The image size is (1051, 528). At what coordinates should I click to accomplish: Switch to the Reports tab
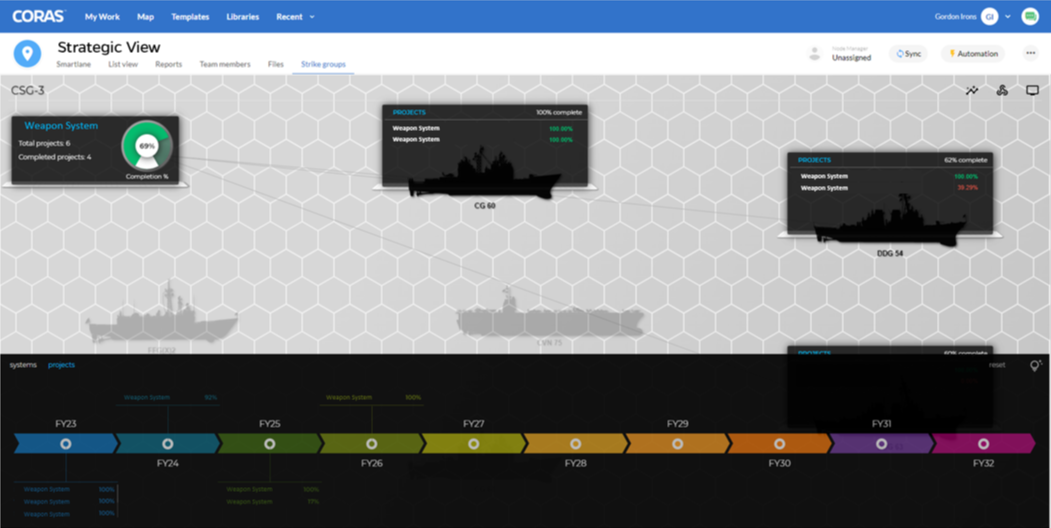point(169,64)
